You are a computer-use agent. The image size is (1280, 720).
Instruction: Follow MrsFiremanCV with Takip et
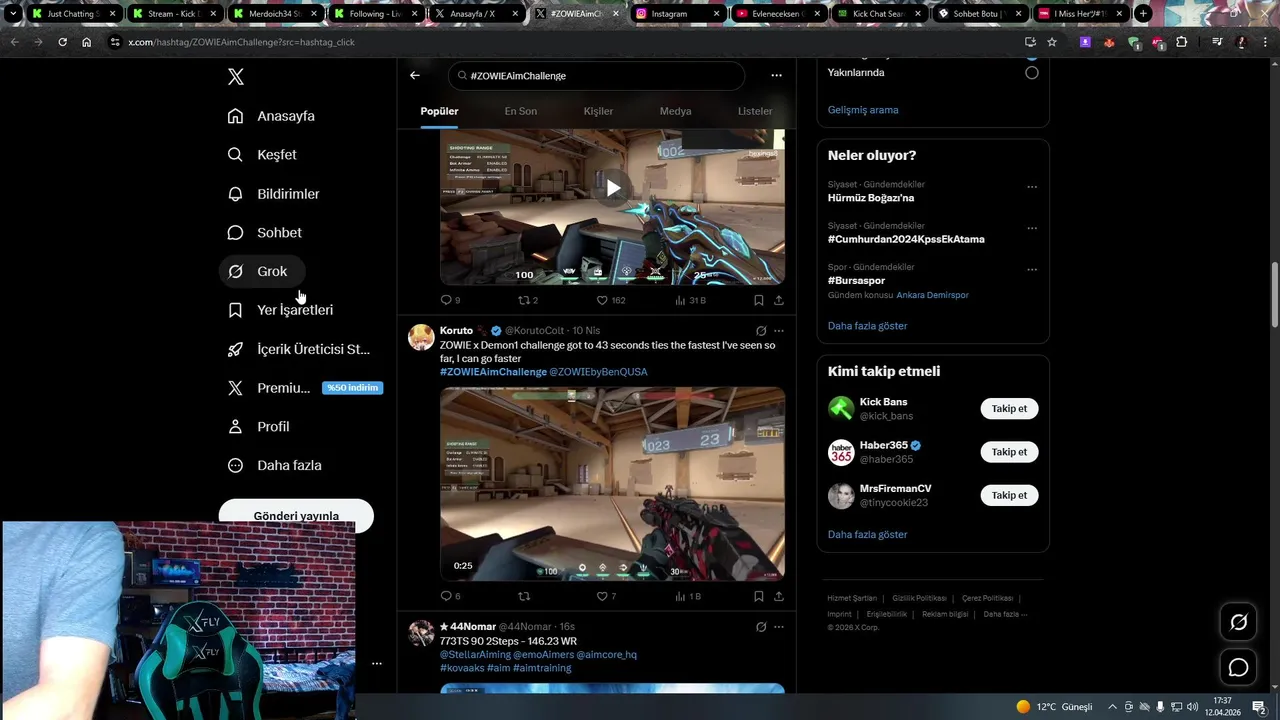point(1009,495)
